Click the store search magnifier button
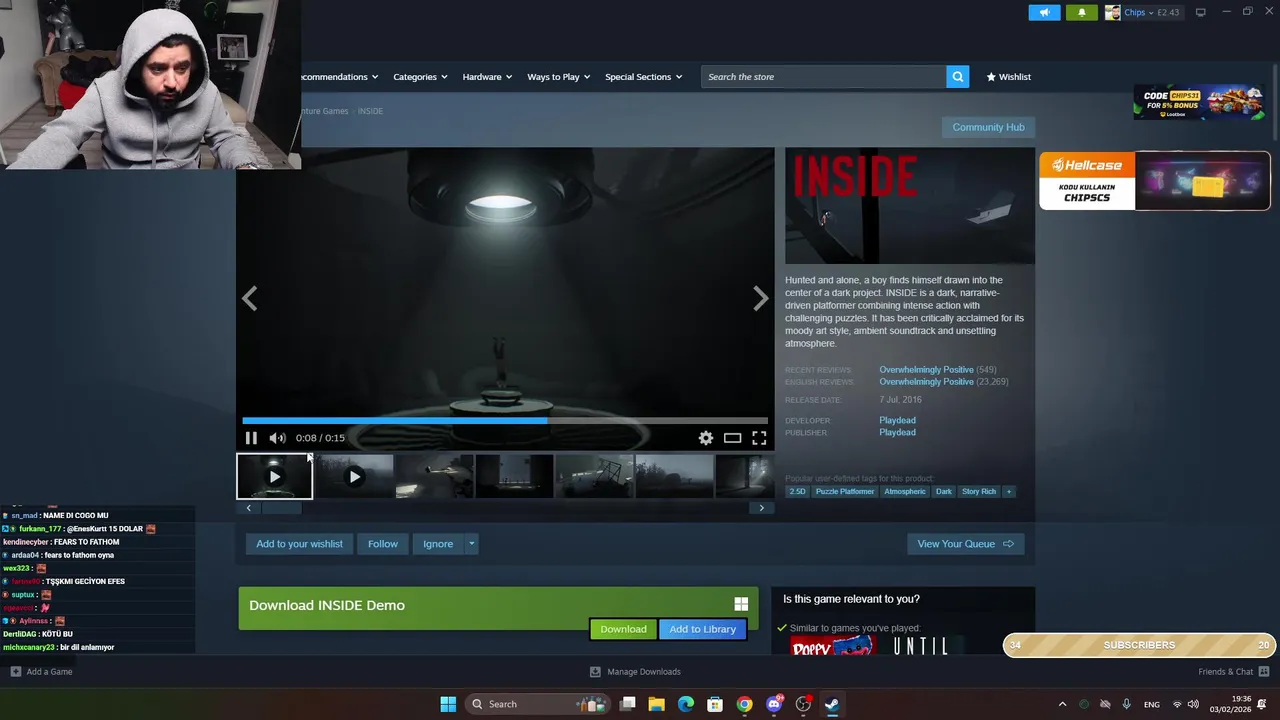Screen dimensions: 1280x720 click(957, 77)
